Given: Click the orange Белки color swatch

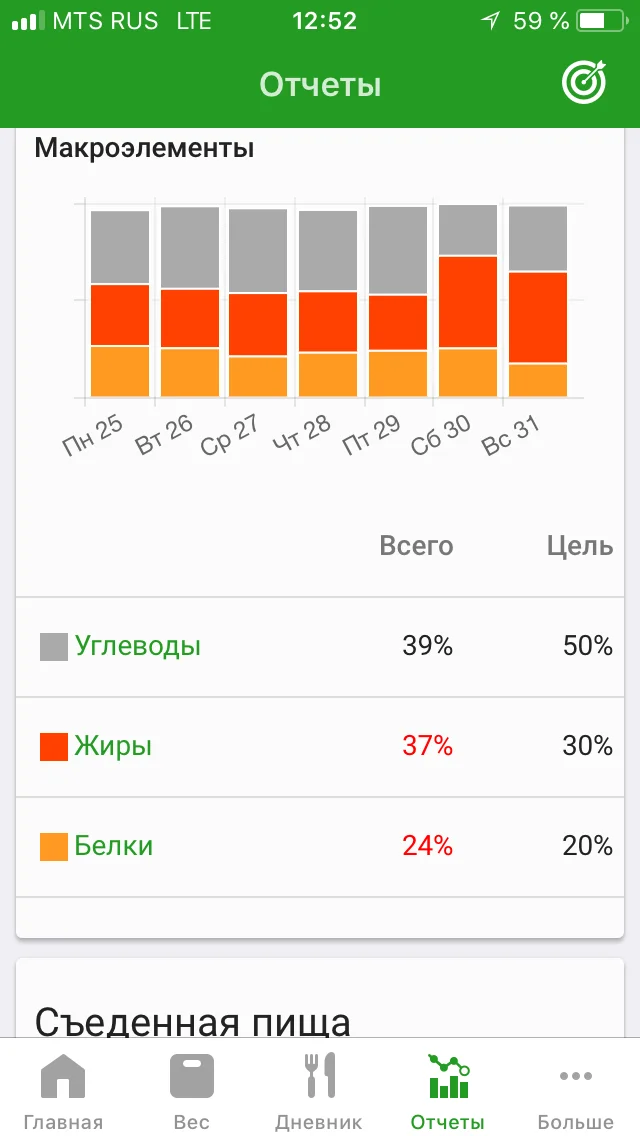Looking at the screenshot, I should pos(54,846).
